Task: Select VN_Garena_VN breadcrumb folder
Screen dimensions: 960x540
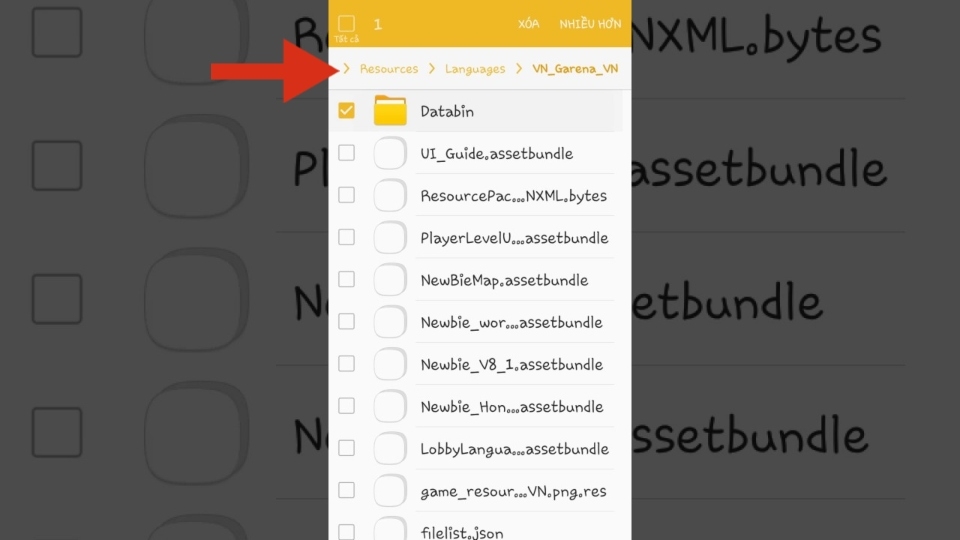Action: coord(575,69)
